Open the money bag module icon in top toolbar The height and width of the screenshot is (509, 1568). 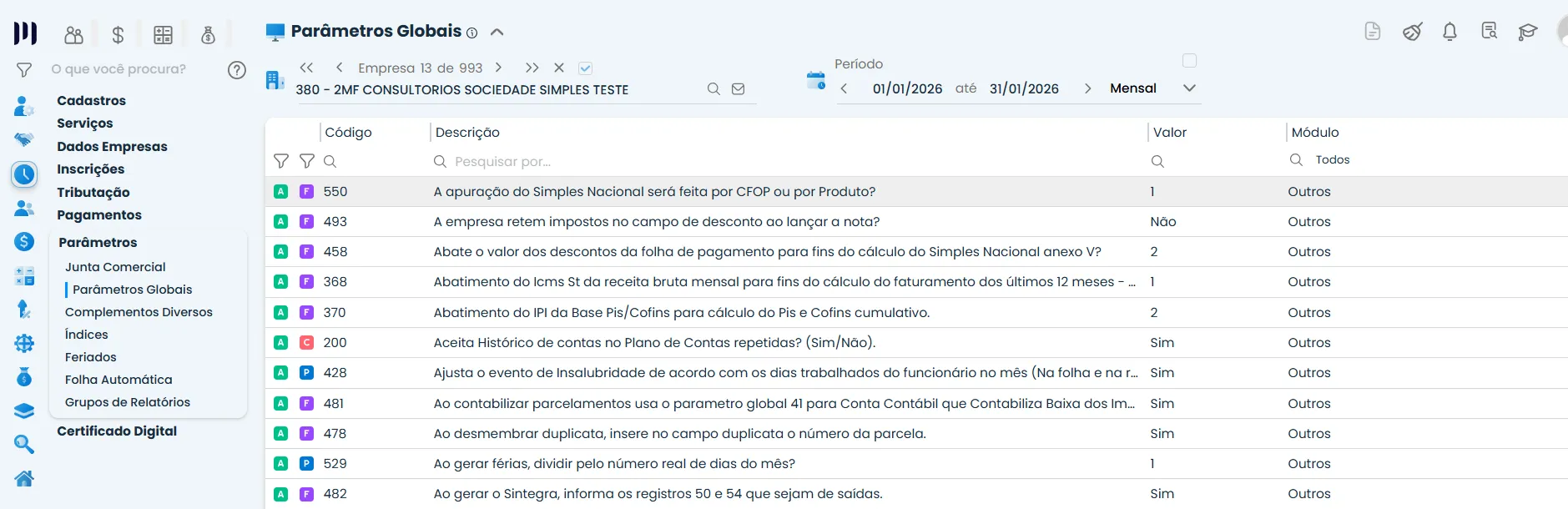click(x=208, y=35)
